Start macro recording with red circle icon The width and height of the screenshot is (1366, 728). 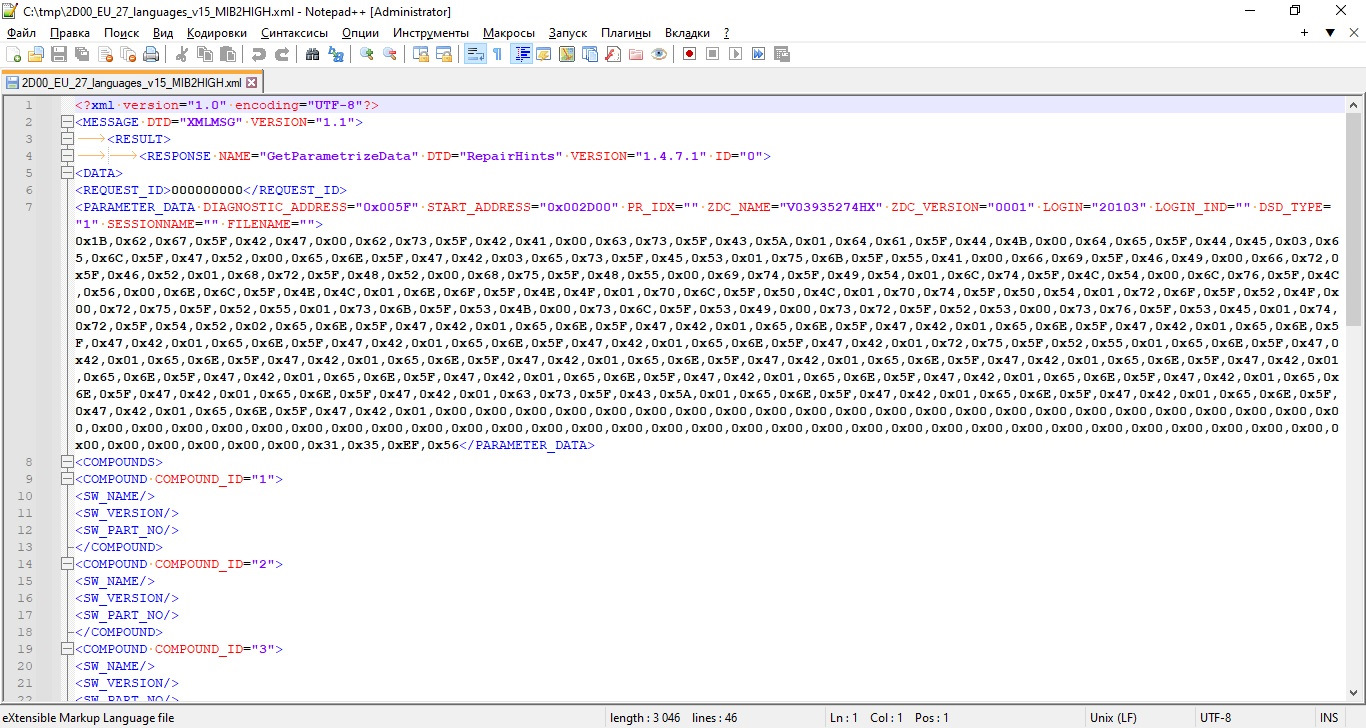tap(689, 54)
